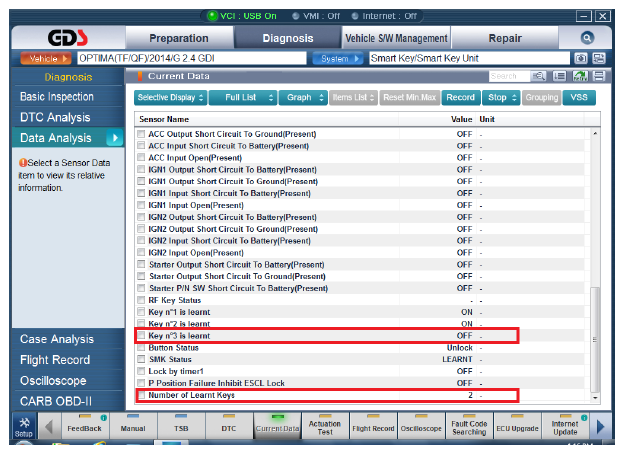Screen dimensions: 624x454
Task: Click the sensor list scroll up arrow
Action: (x=595, y=133)
